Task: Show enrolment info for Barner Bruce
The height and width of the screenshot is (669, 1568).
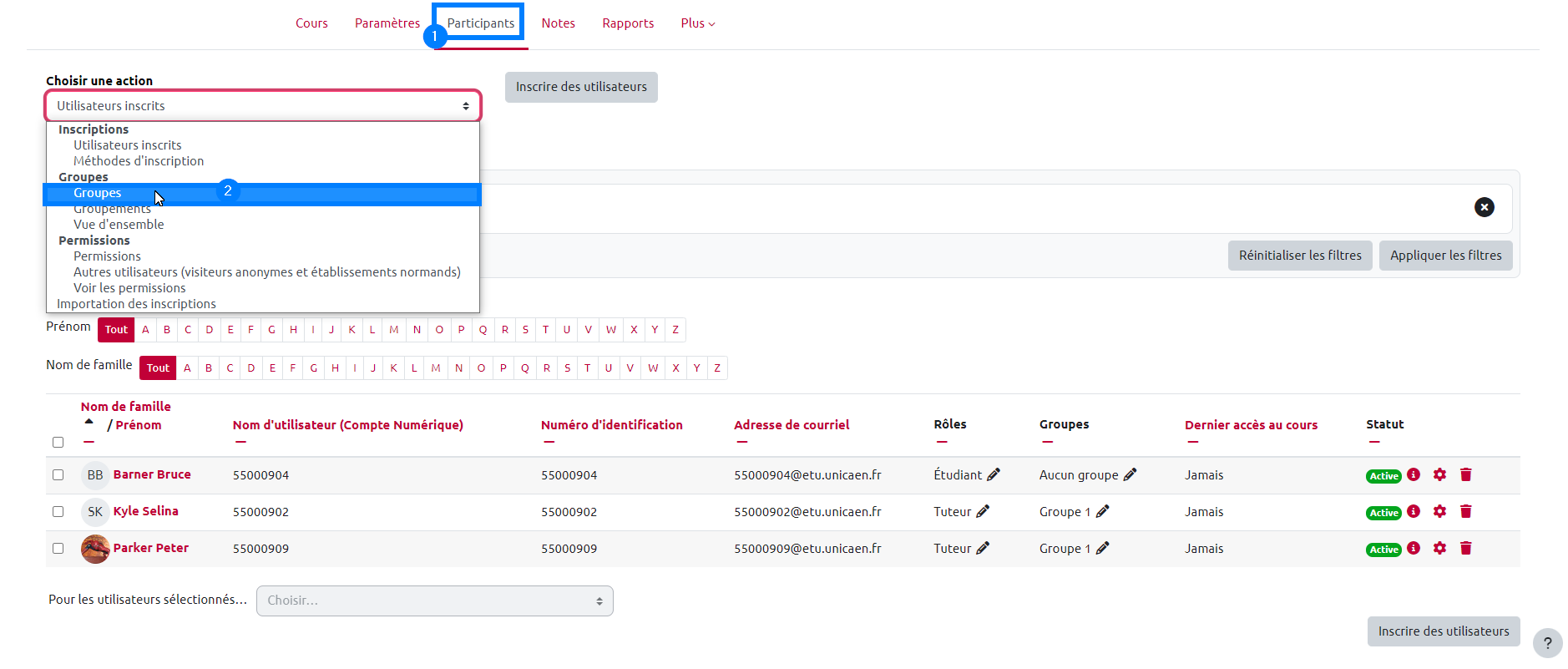Action: 1414,474
